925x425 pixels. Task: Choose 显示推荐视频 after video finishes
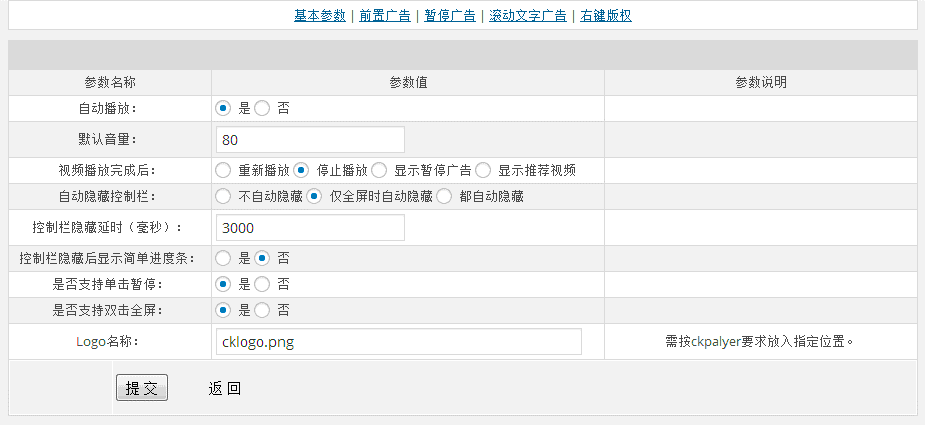[483, 171]
